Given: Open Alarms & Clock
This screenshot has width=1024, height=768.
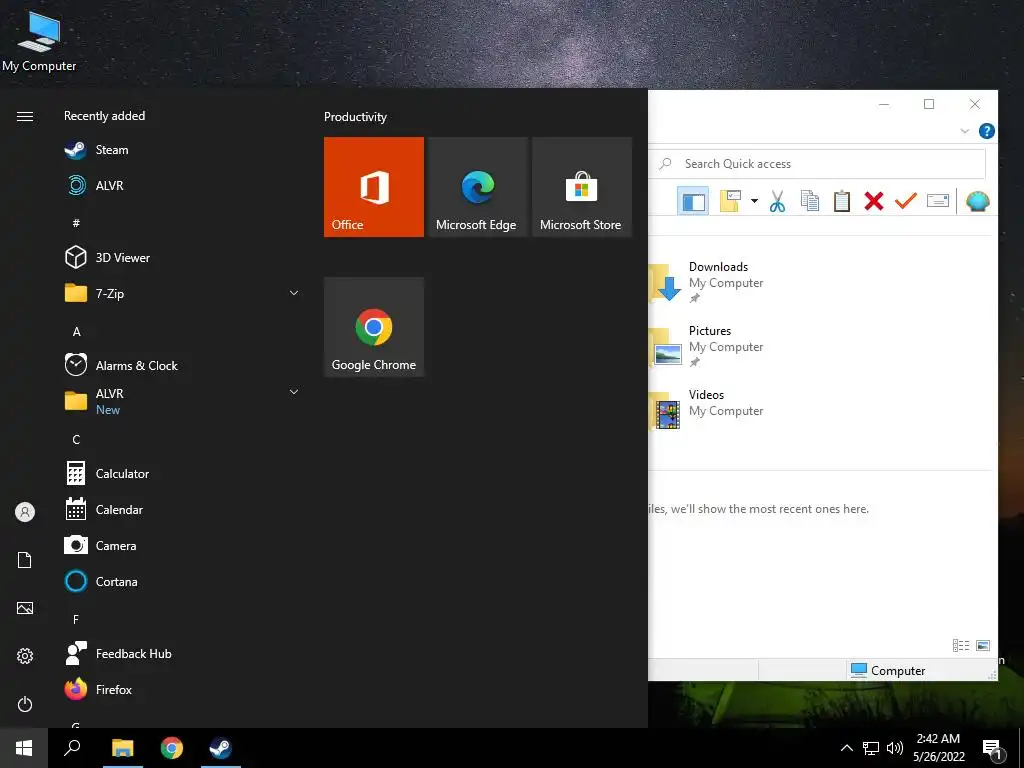Looking at the screenshot, I should 182,365.
